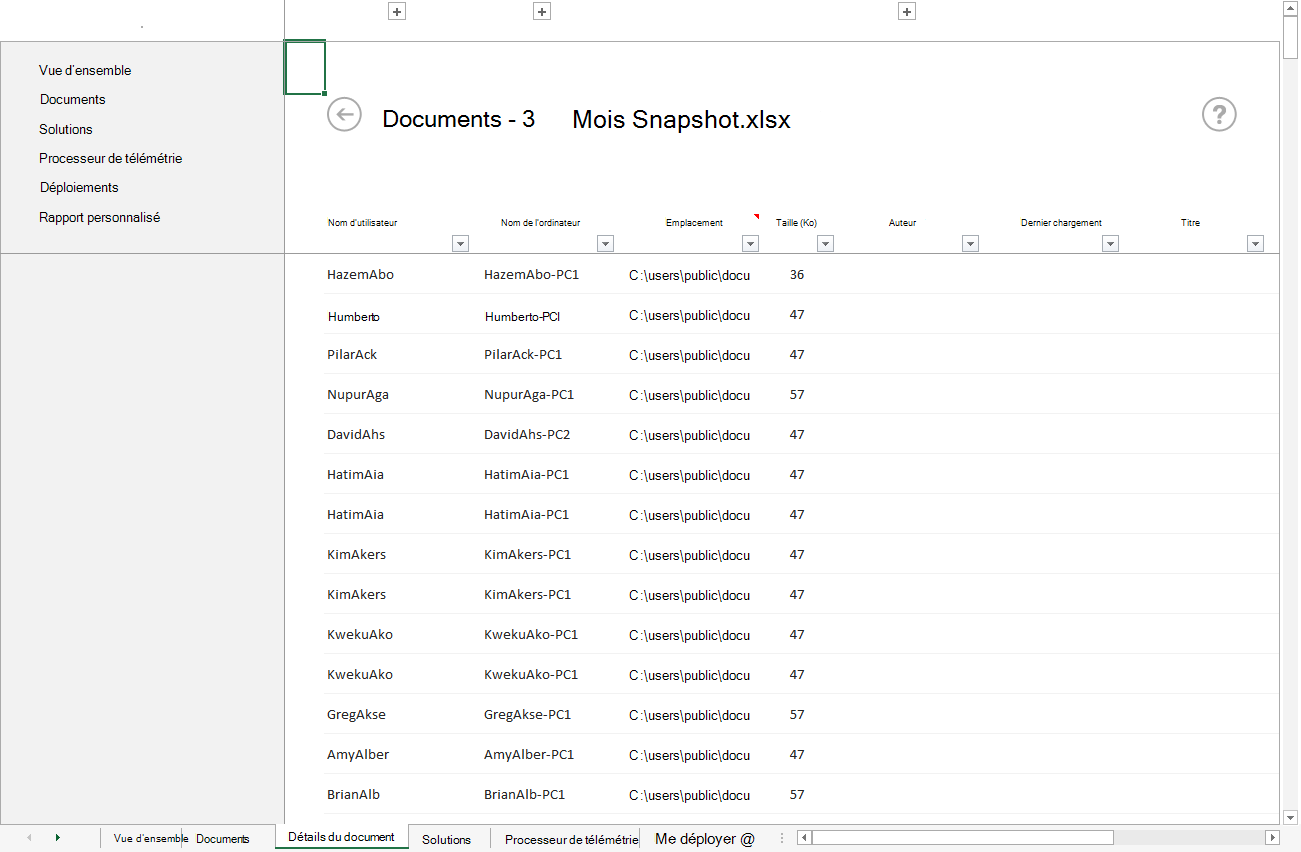
Task: Switch to the Solutions sheet tab
Action: (446, 840)
